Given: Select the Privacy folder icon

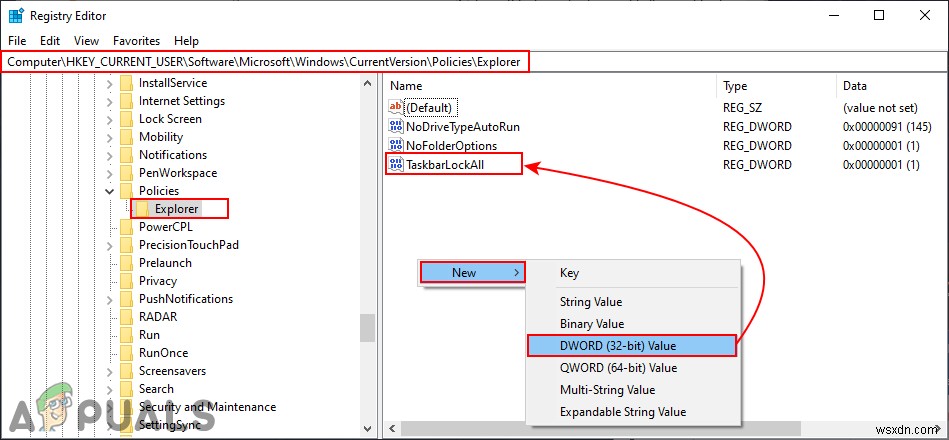Looking at the screenshot, I should click(x=126, y=281).
